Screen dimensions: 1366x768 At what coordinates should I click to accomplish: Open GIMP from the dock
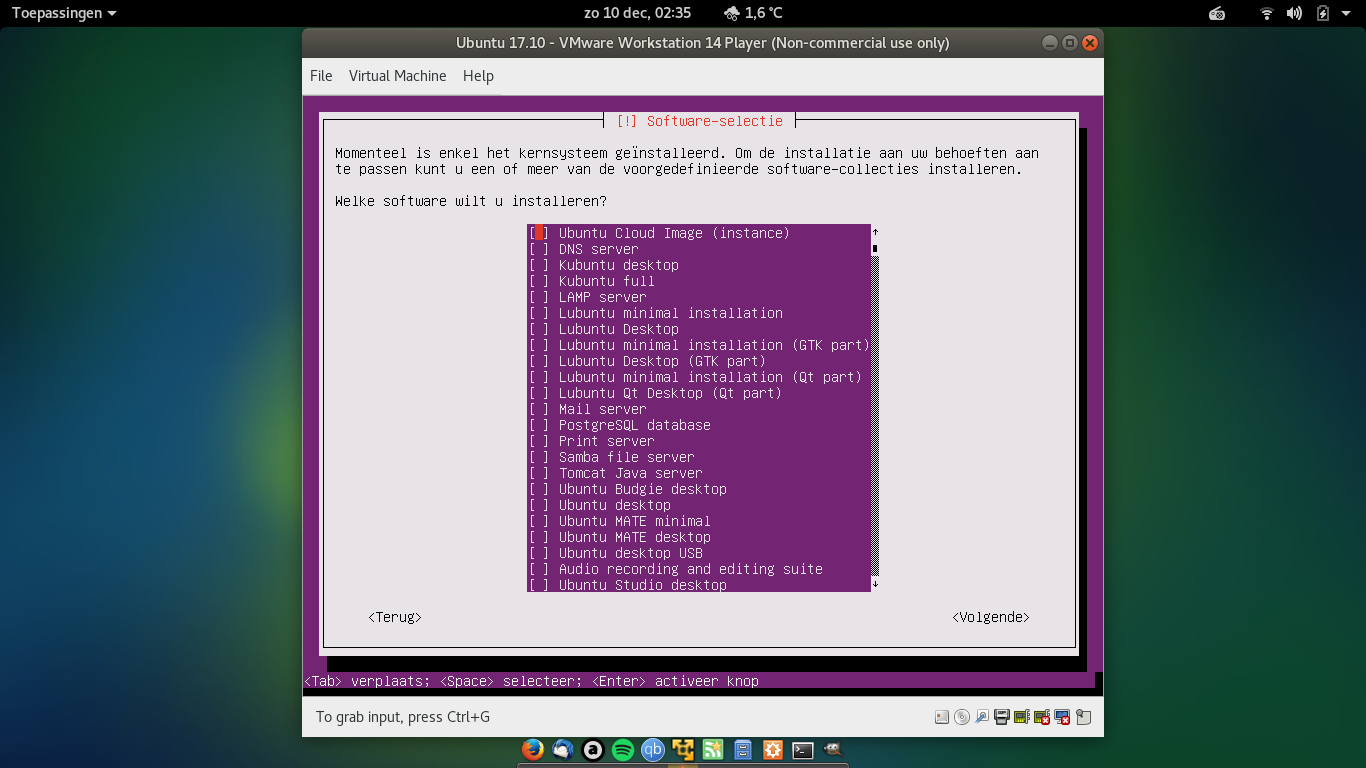[833, 749]
